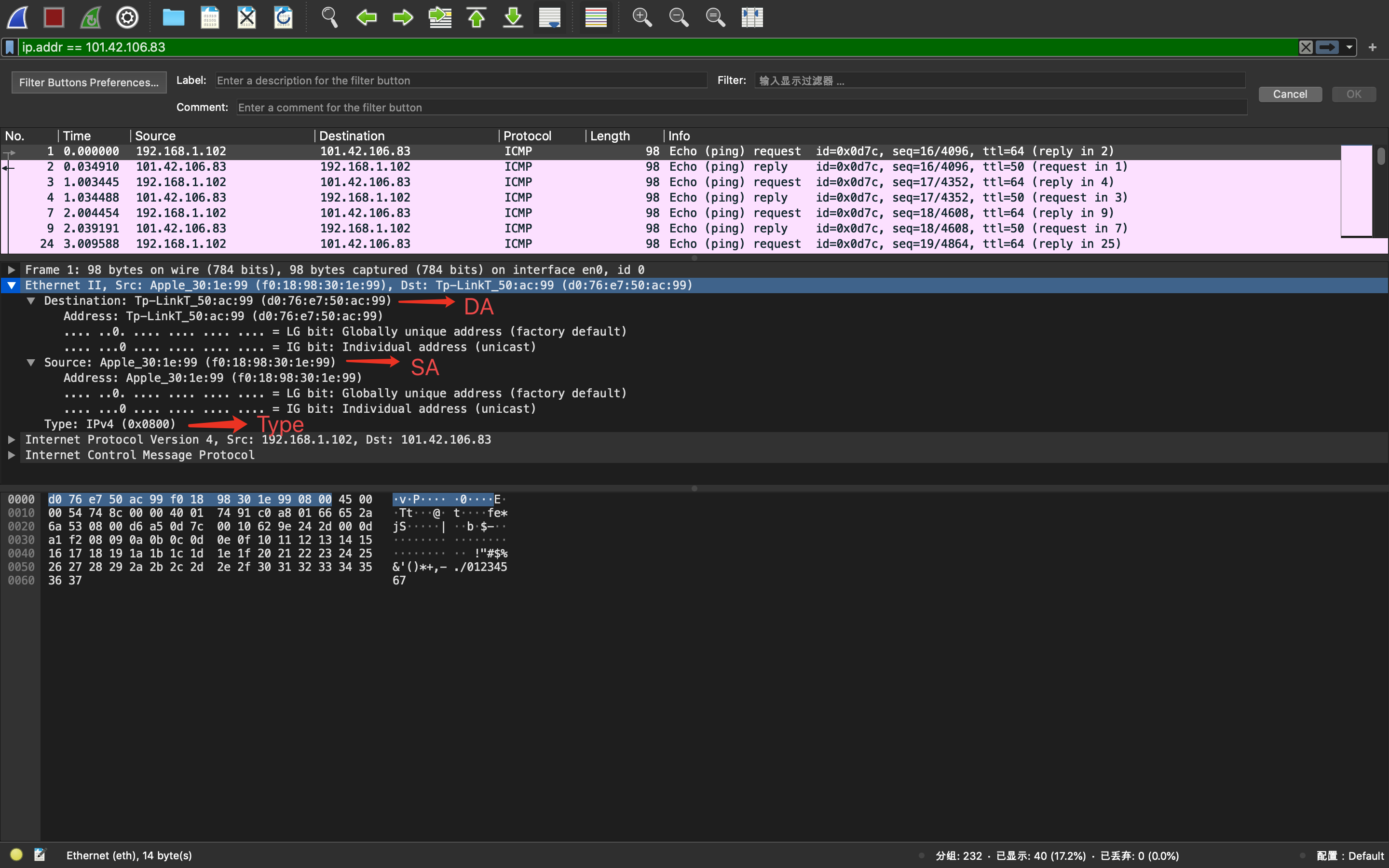Focus the filter button Comment field
1389x868 pixels.
(x=742, y=108)
